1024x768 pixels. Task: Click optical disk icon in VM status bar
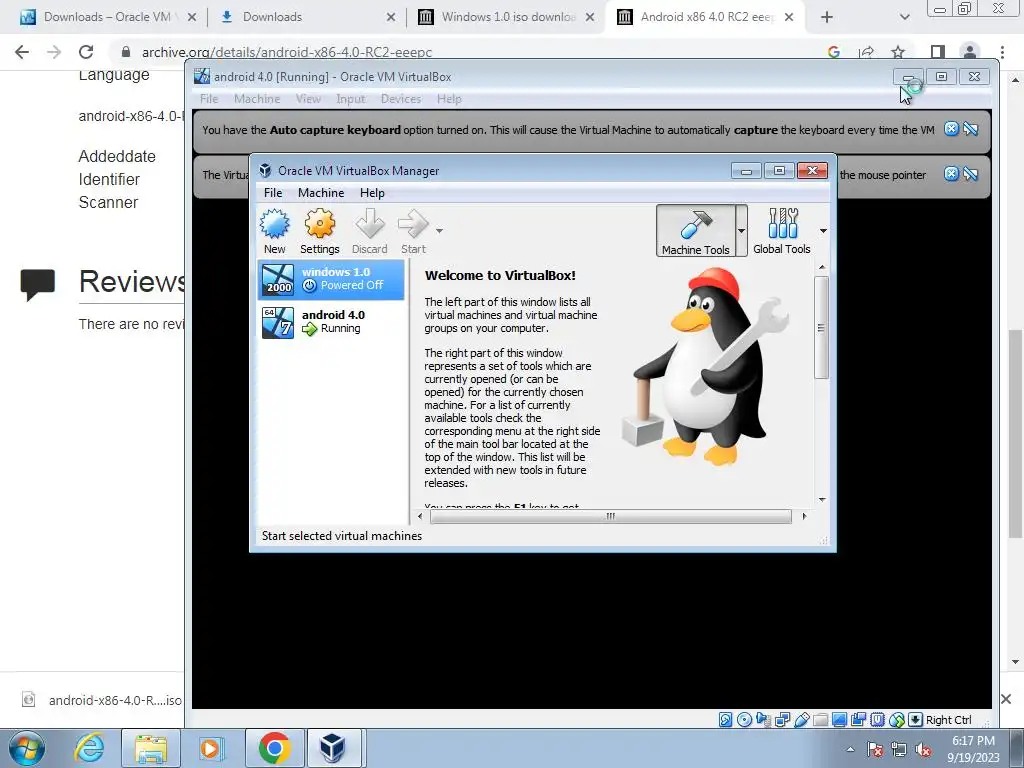tap(744, 720)
